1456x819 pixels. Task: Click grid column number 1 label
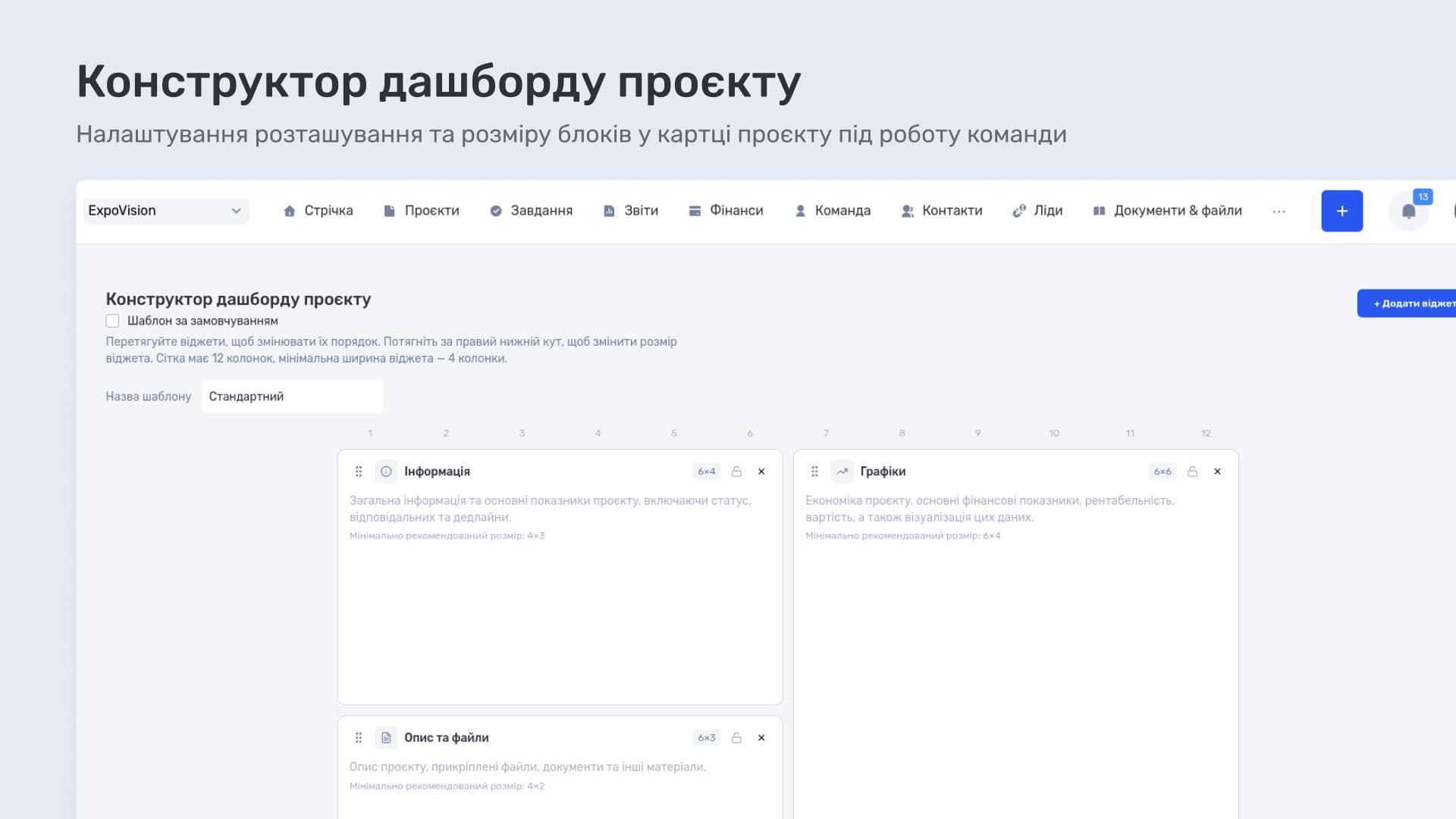click(370, 433)
